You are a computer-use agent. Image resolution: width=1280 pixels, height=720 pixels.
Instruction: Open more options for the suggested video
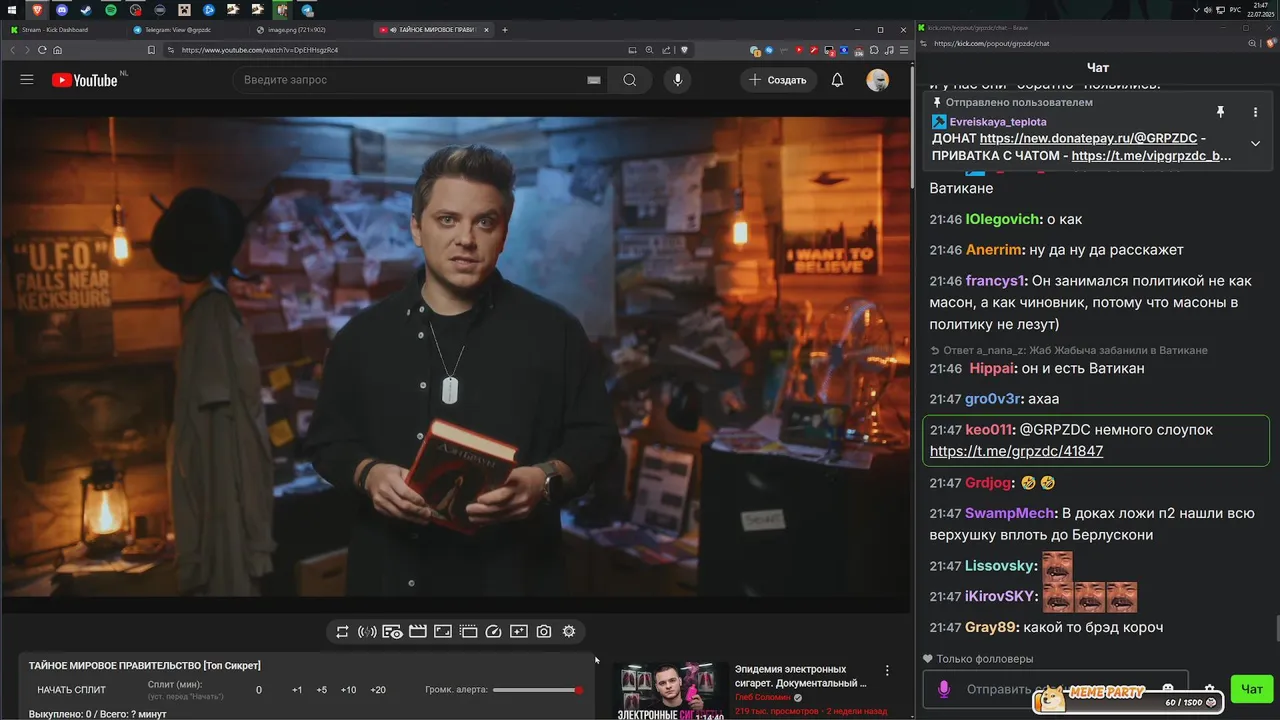pyautogui.click(x=887, y=671)
